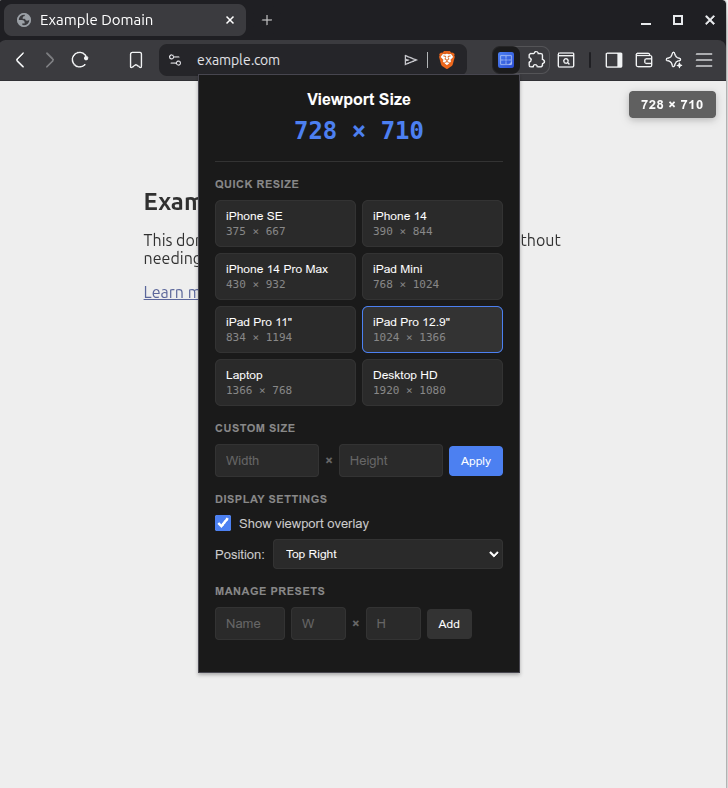Click the preset W input field
728x788 pixels.
pyautogui.click(x=319, y=623)
